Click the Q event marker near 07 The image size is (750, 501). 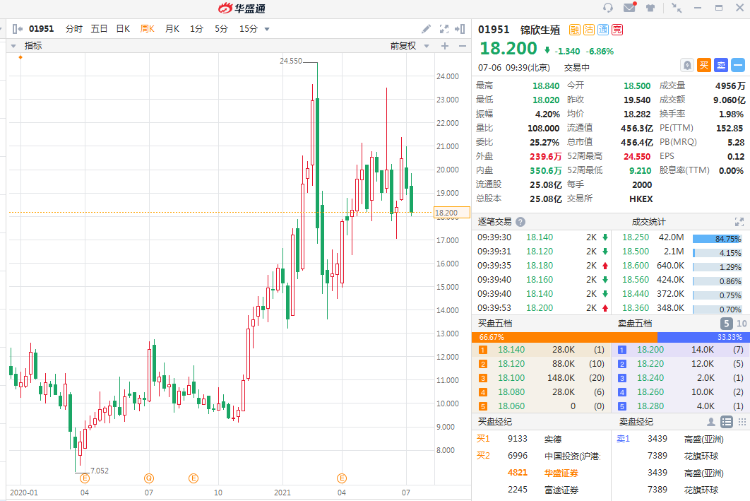149,478
